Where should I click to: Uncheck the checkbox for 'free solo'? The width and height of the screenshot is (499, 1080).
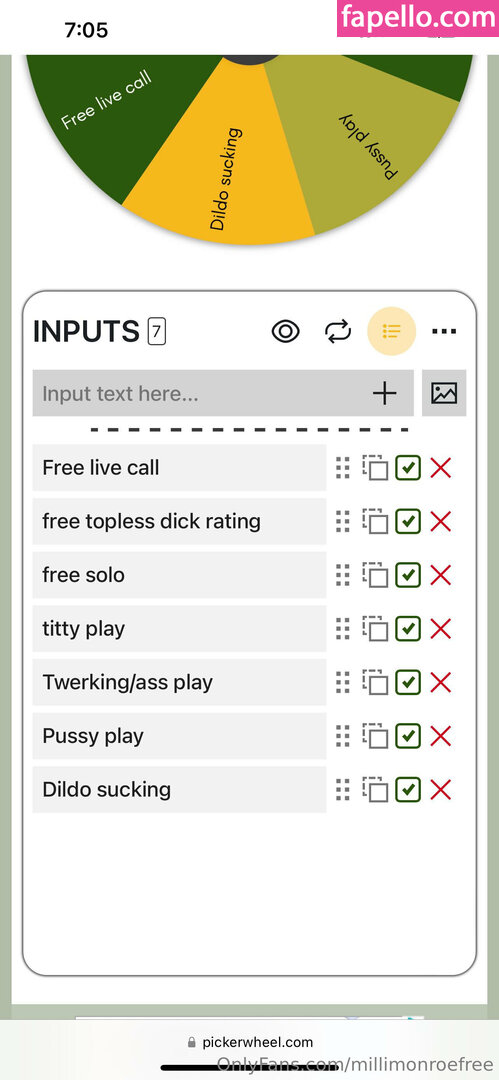[x=408, y=575]
